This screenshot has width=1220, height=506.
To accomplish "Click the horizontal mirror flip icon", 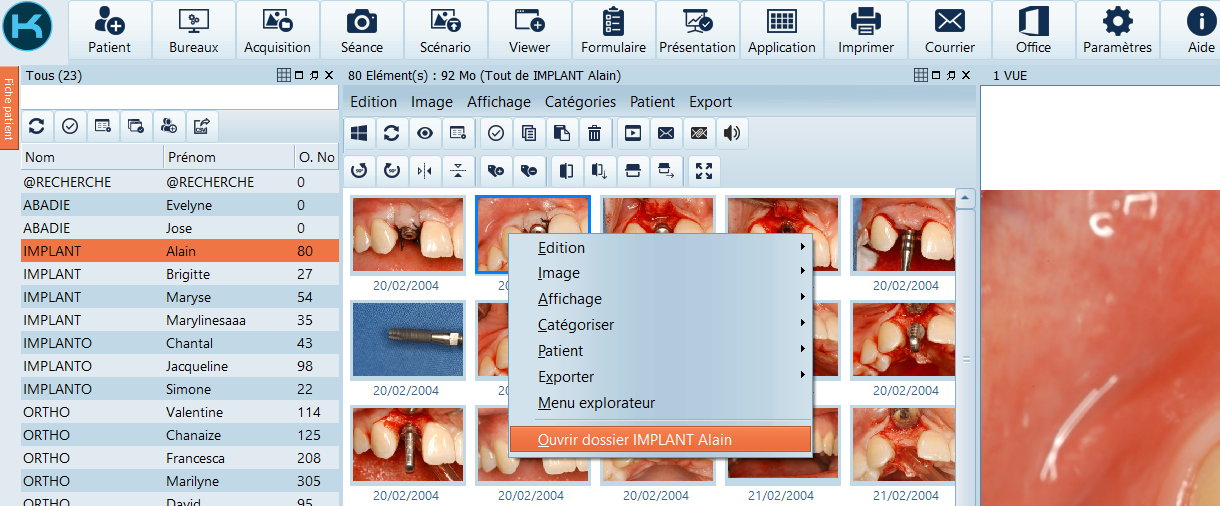I will [x=425, y=171].
